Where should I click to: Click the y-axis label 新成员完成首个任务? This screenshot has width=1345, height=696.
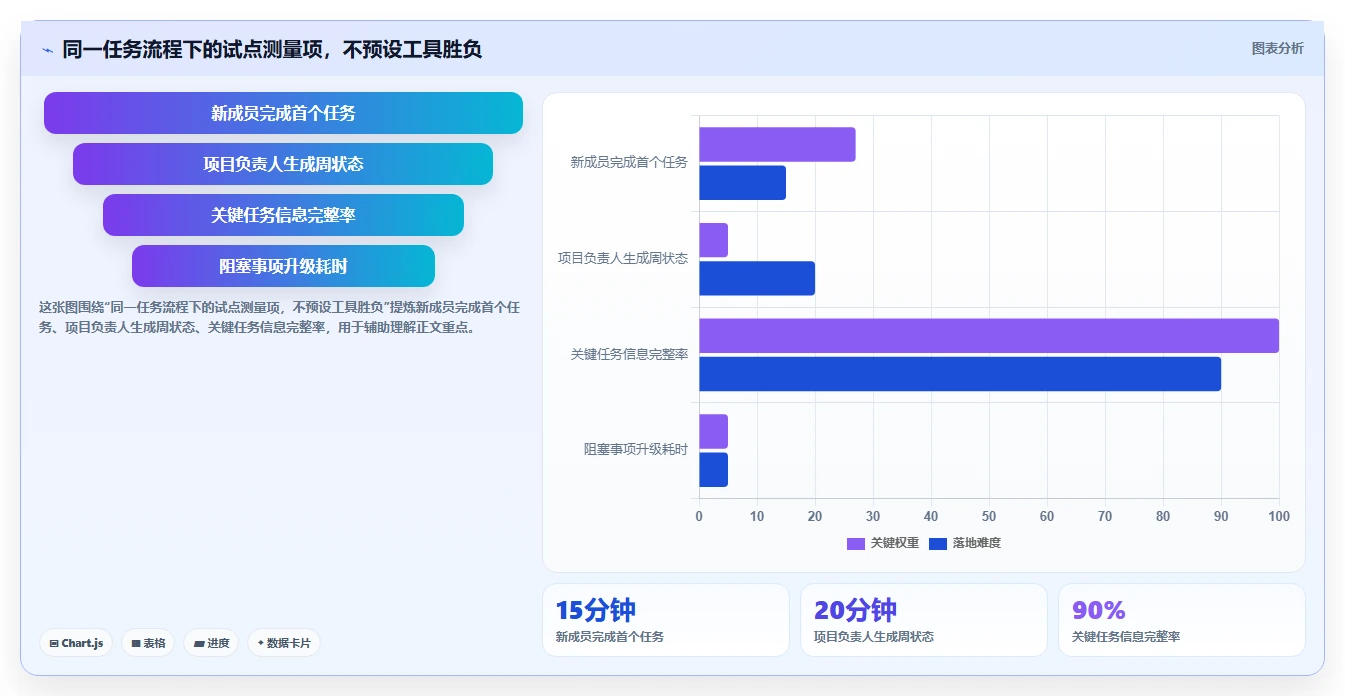629,162
